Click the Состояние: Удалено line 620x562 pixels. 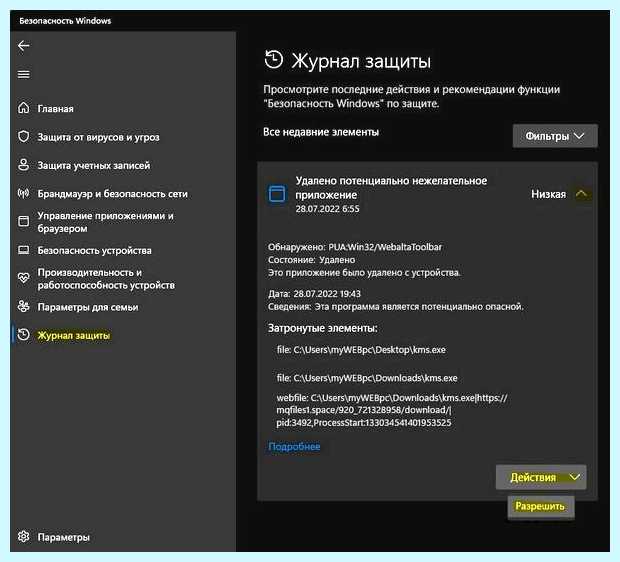click(312, 260)
